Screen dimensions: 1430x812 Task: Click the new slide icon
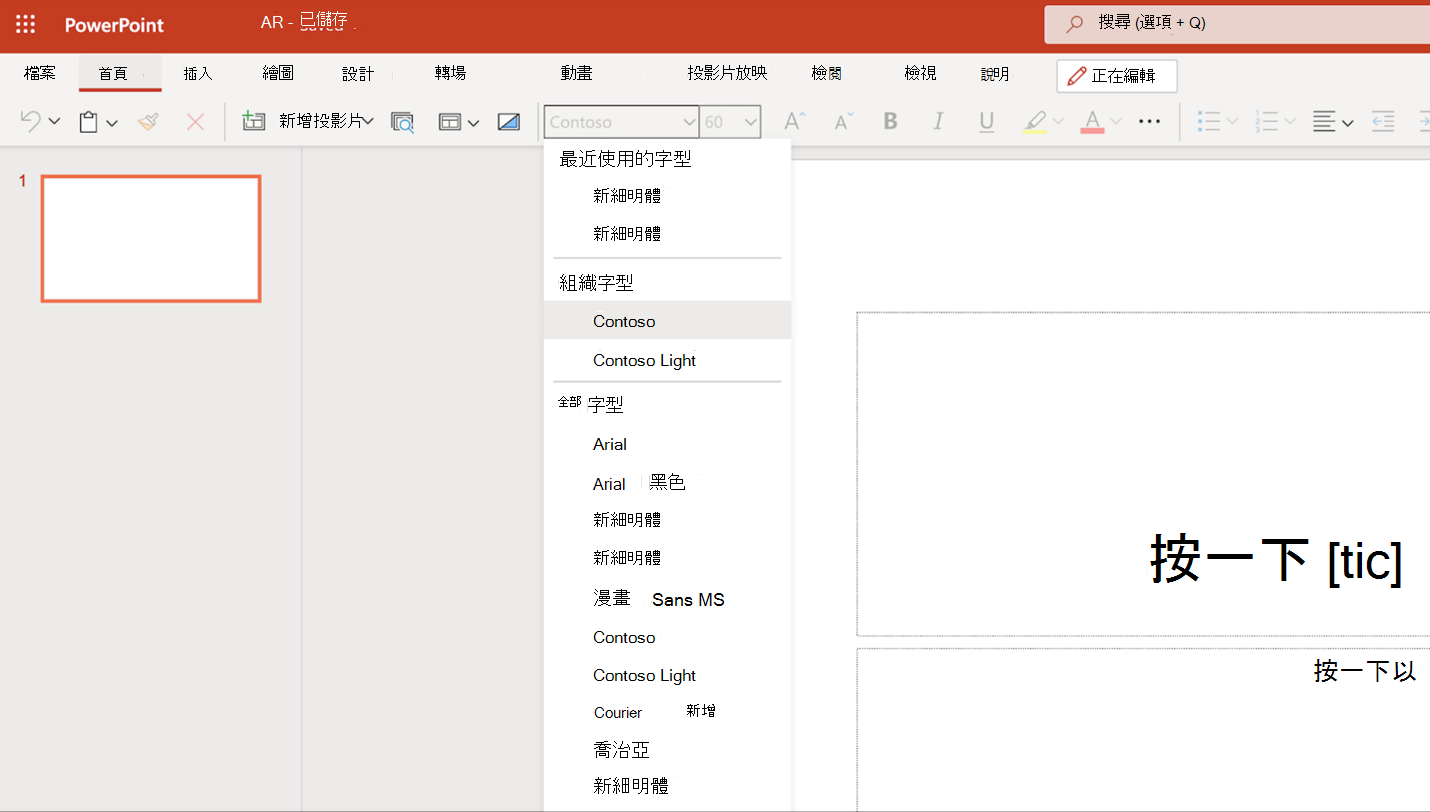[254, 122]
